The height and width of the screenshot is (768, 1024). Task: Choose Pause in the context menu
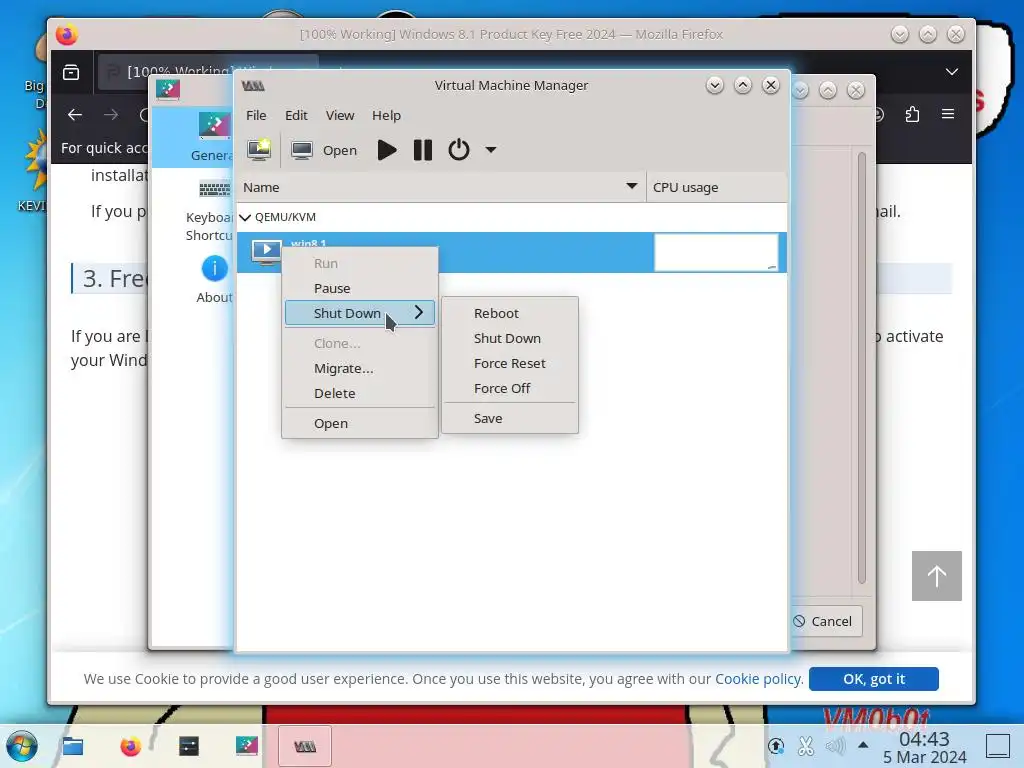(360, 288)
